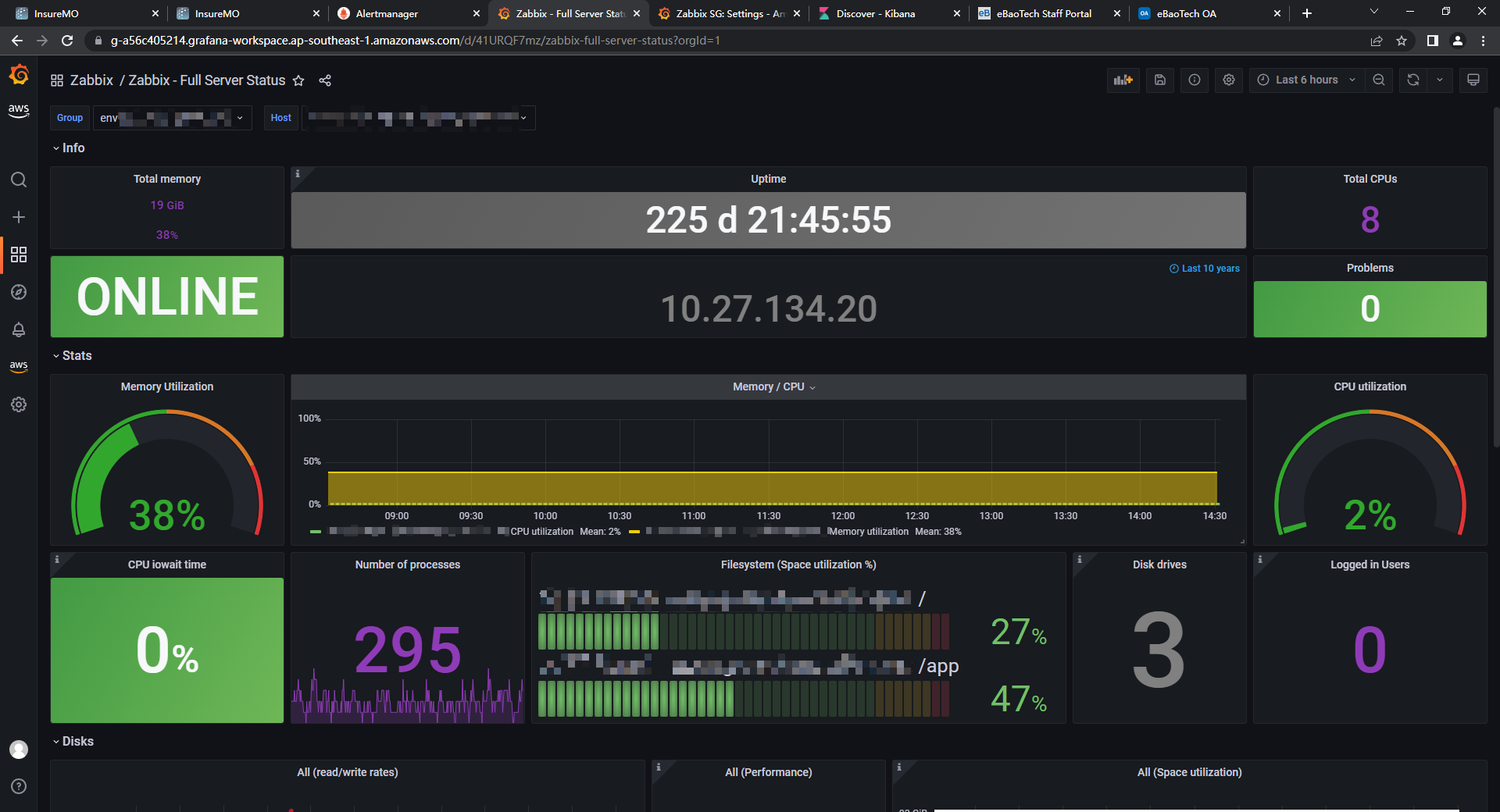Open the Host variable dropdown

[x=418, y=118]
